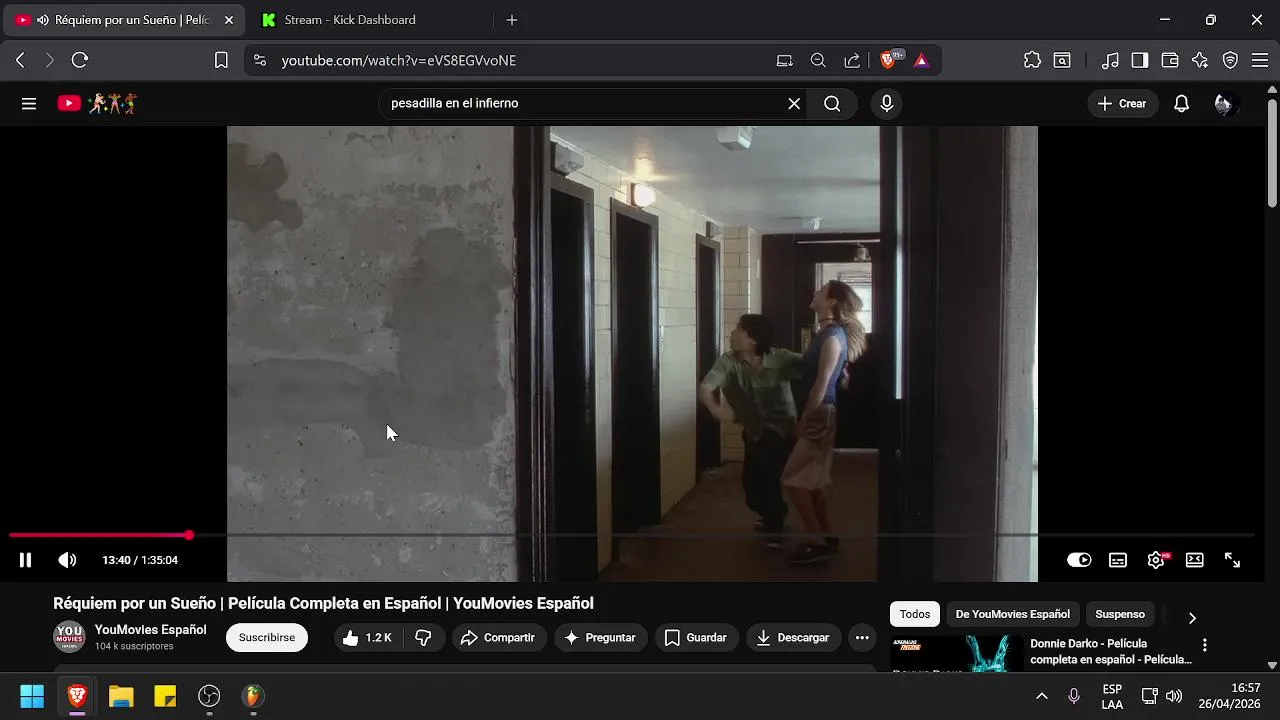Screen dimensions: 1280x720
Task: Open a new browser tab
Action: click(x=512, y=20)
